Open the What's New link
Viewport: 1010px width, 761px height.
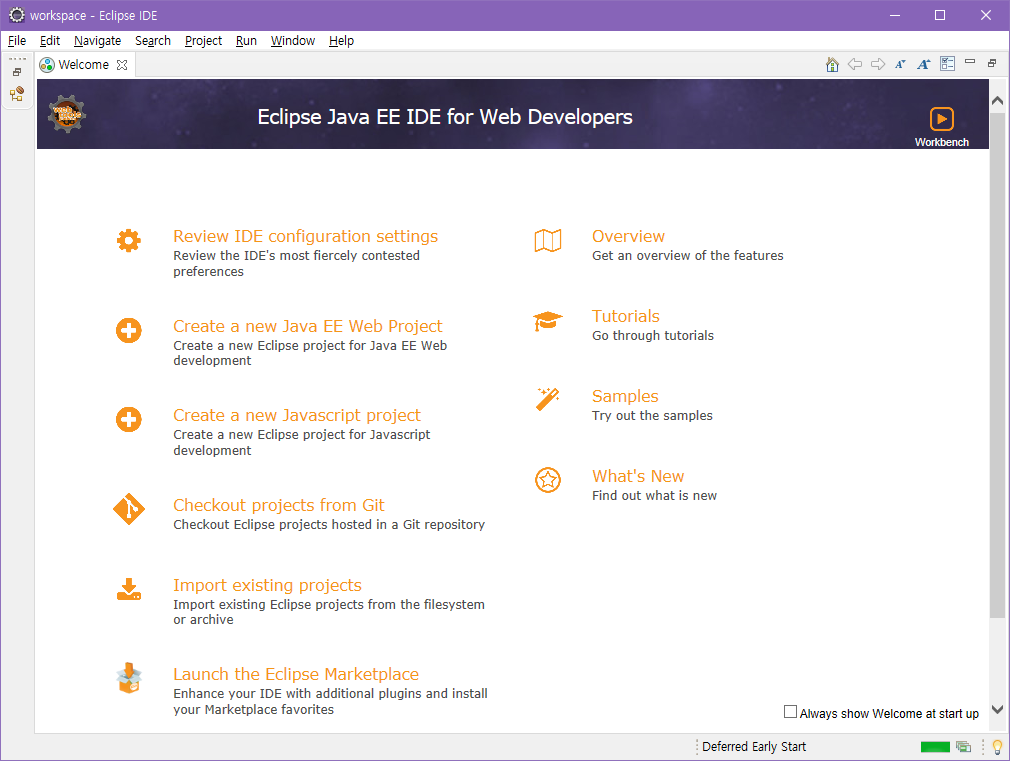(638, 476)
